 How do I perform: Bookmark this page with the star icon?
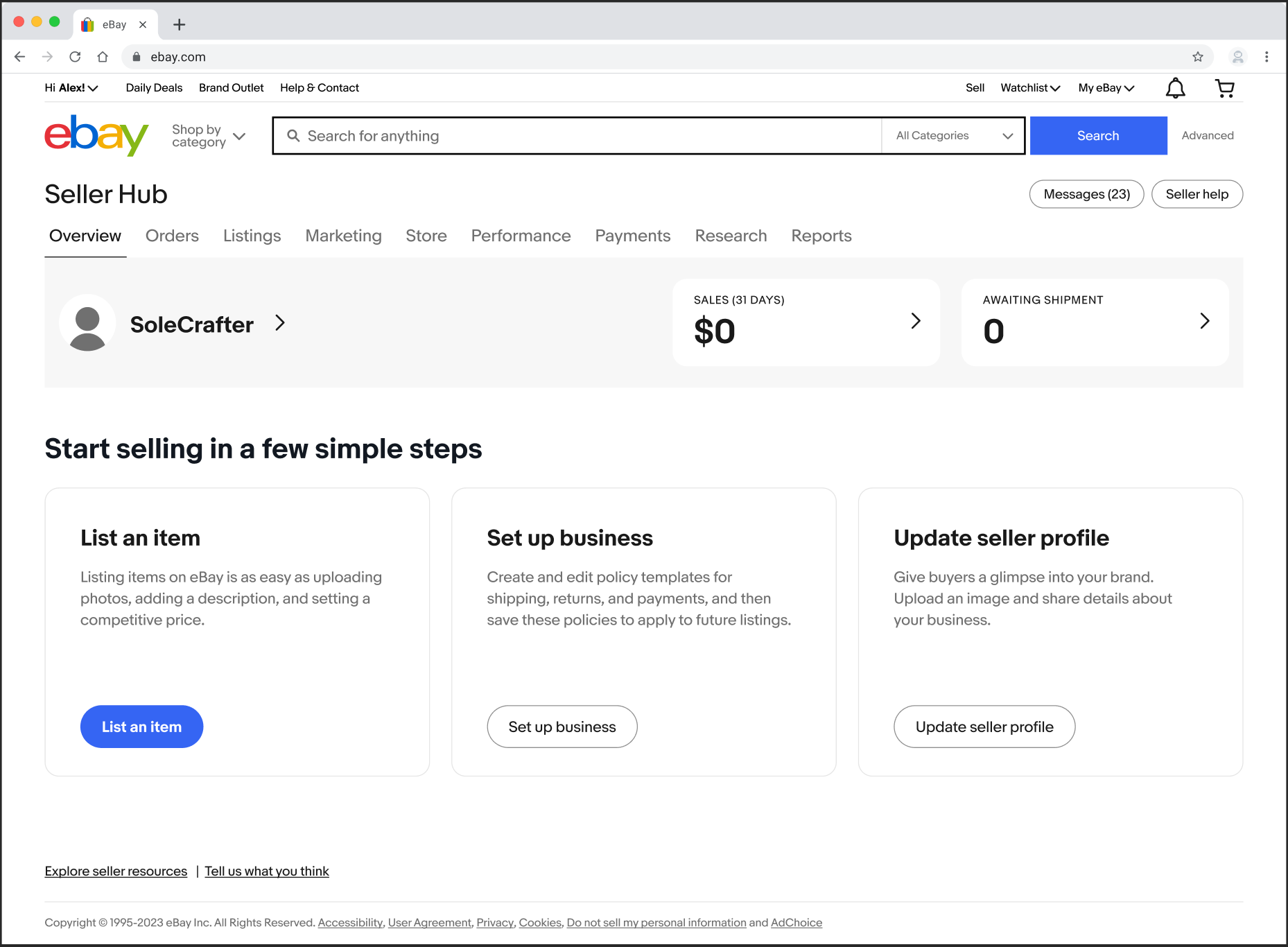[x=1198, y=57]
